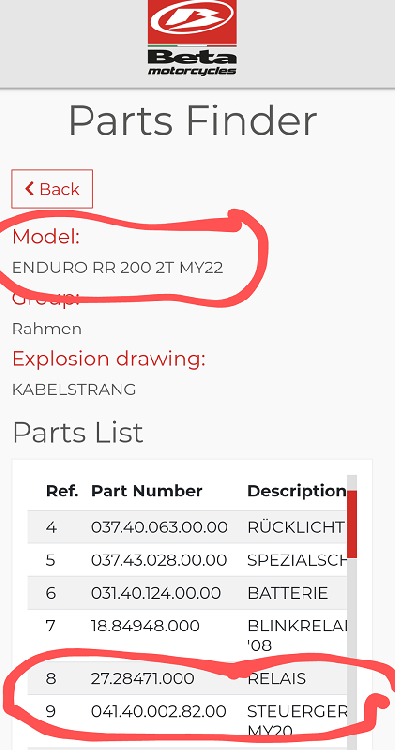Select part number 037.40.063.00.00
This screenshot has height=750, width=395.
tap(159, 527)
